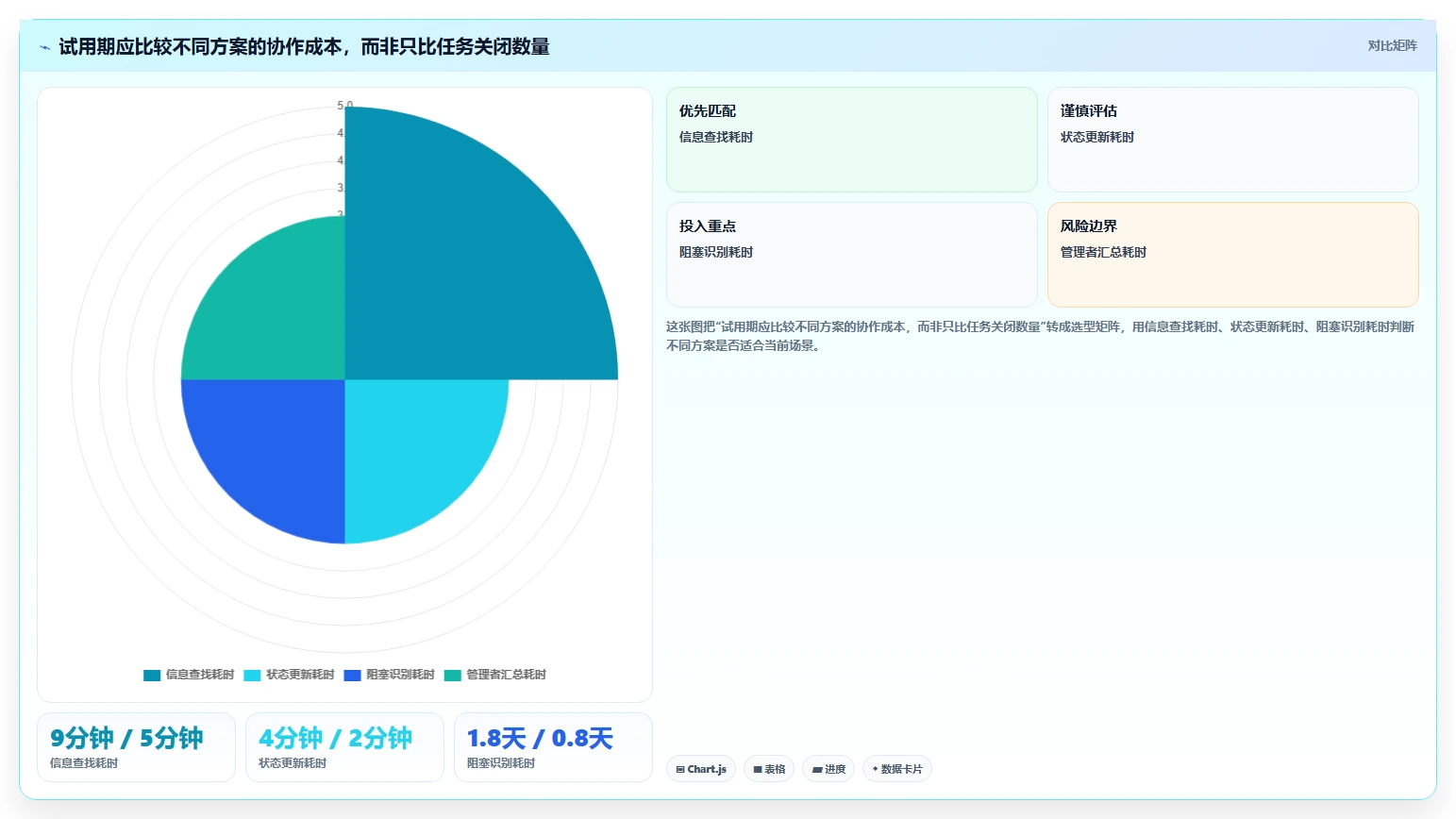Click 信息查找耗时 caption under 9分钟 metric
This screenshot has width=1456, height=819.
tap(84, 763)
